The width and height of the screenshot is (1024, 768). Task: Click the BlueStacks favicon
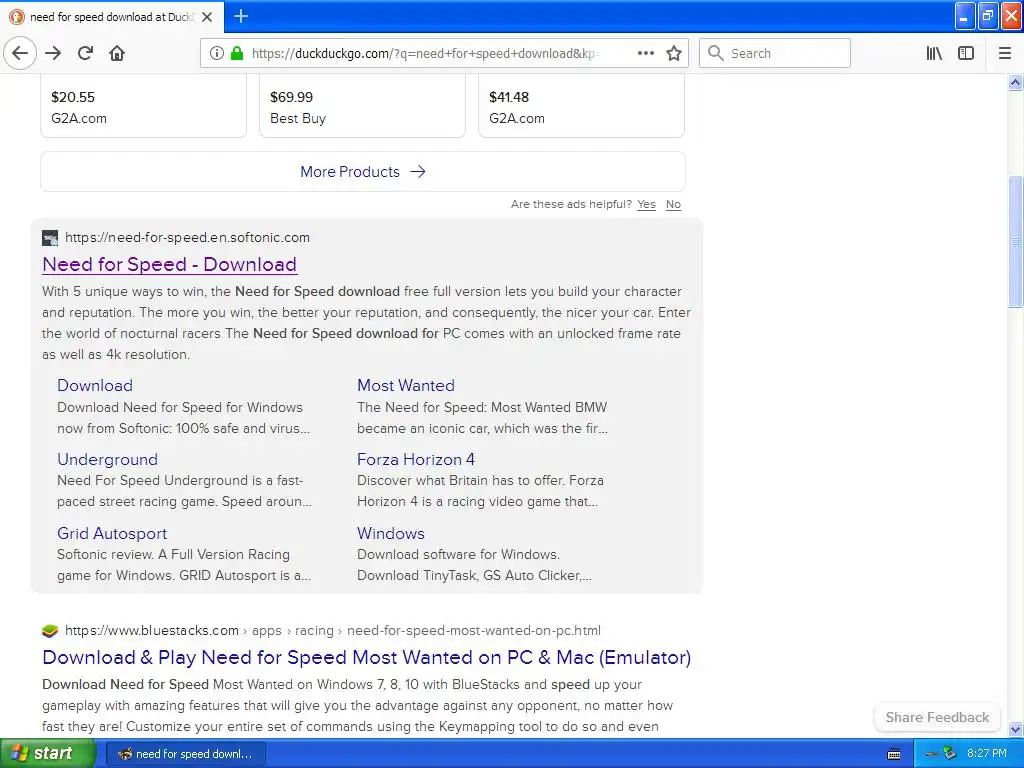coord(50,631)
